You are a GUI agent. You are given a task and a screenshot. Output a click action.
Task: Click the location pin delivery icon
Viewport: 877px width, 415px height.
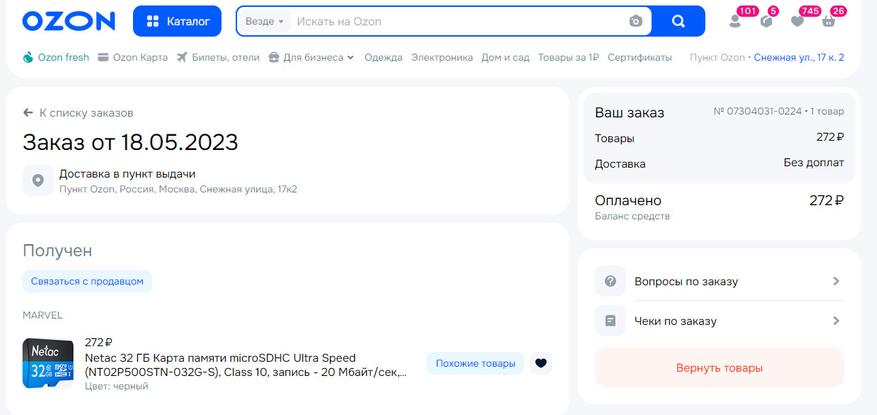(x=37, y=180)
